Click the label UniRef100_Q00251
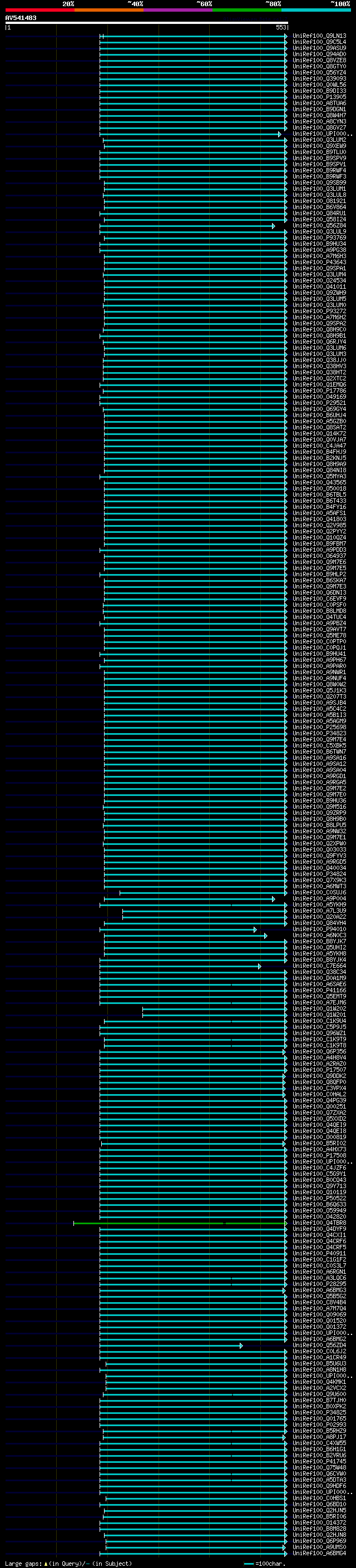The image size is (356, 1568). coord(319,1106)
